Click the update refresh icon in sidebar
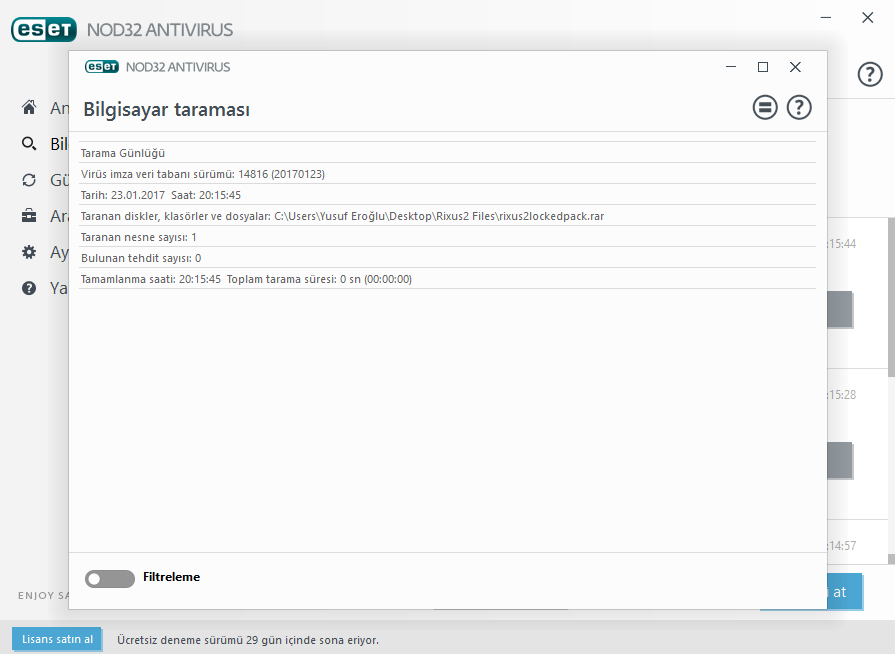 (29, 180)
